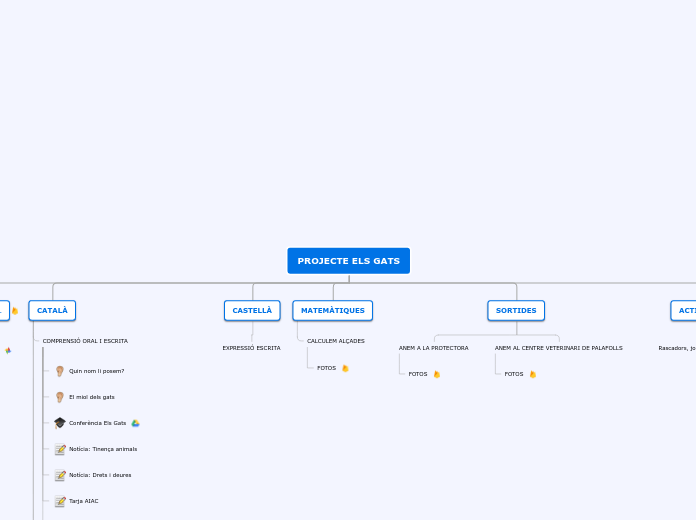Click the note icon beside 'Notícia: Drets i deures'
696x520 pixels.
(x=60, y=475)
